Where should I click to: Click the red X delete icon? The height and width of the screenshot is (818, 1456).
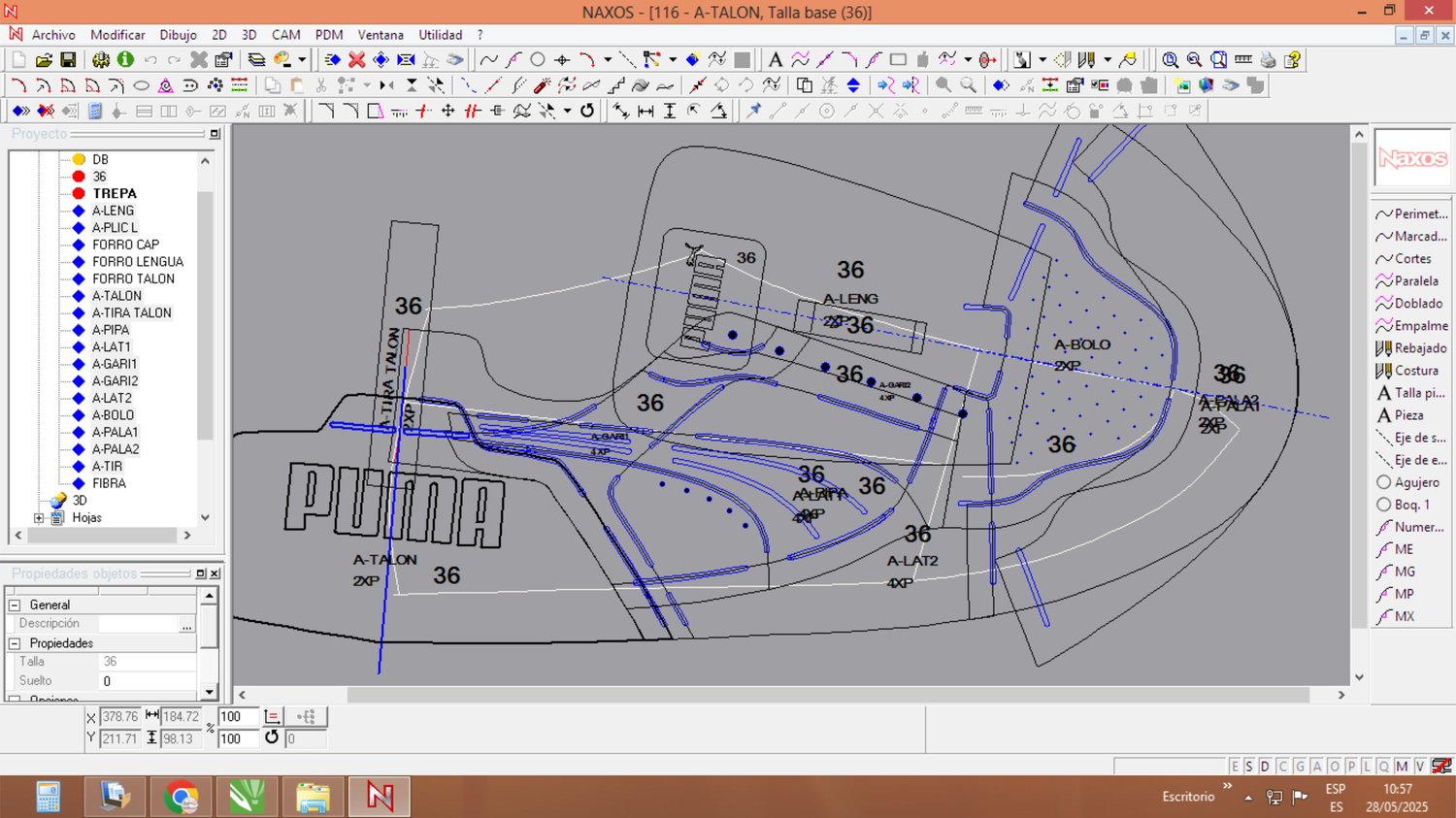[356, 60]
